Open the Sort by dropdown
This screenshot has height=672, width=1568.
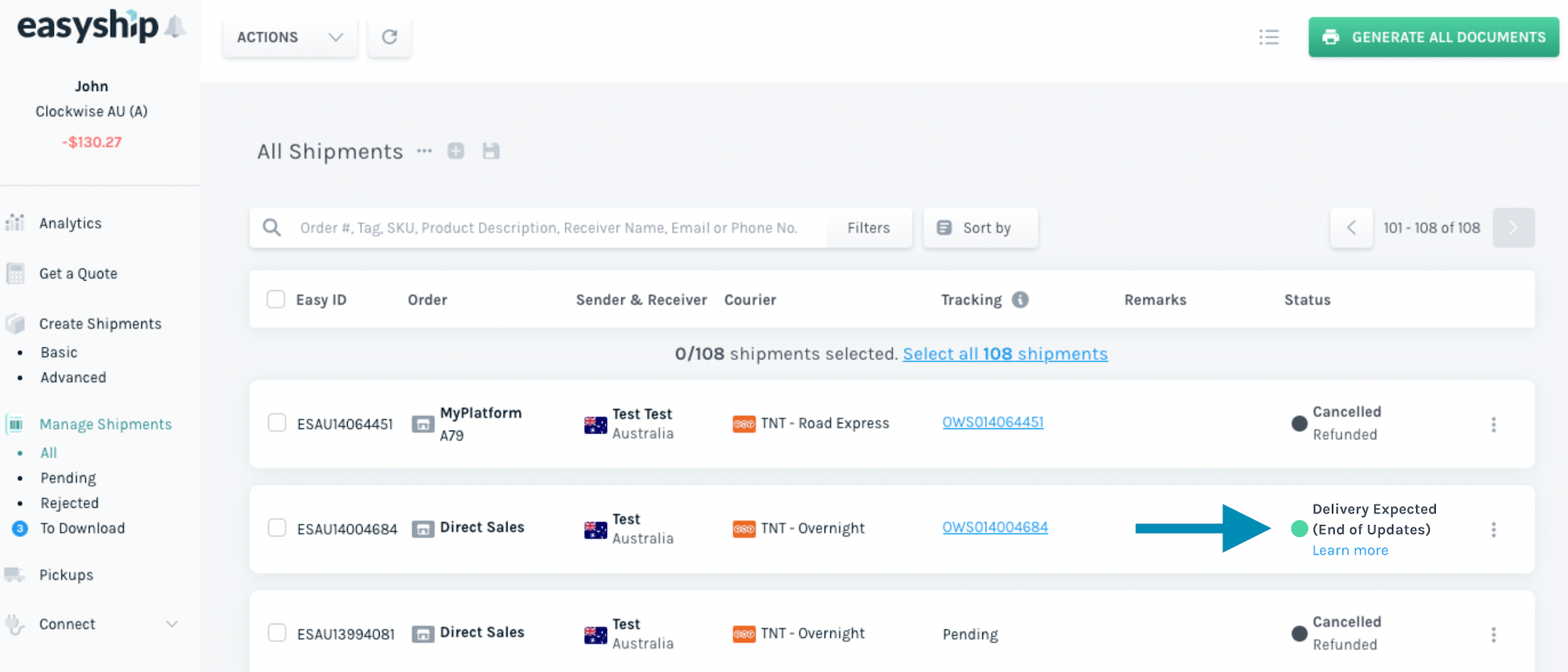coord(980,227)
